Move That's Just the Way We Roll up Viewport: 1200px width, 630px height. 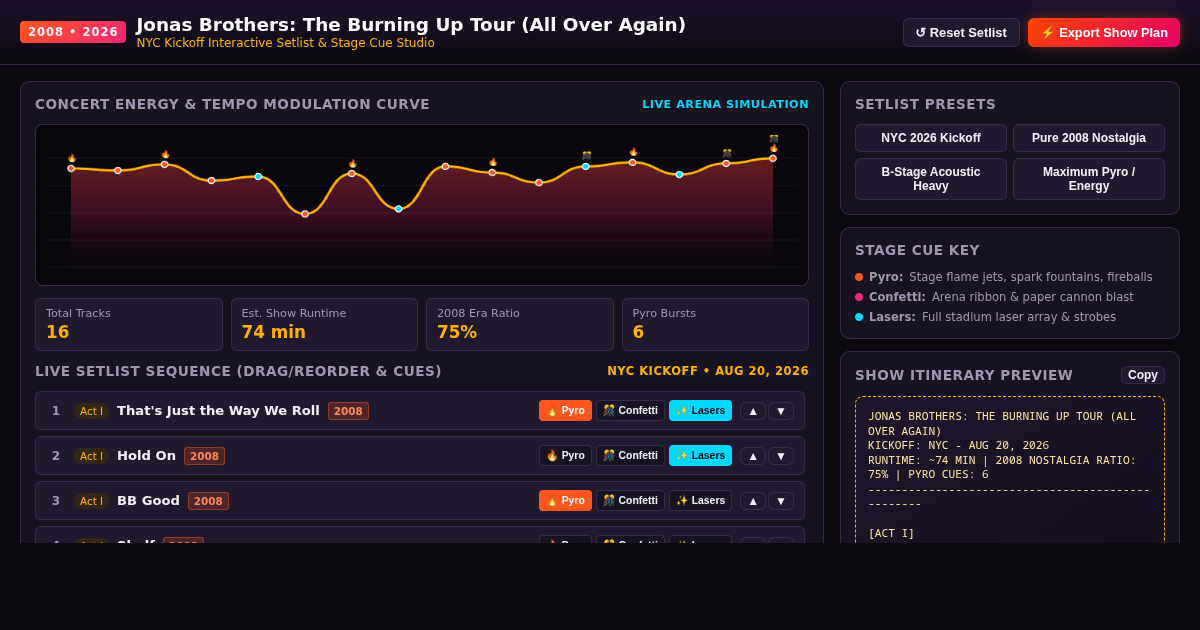(753, 411)
